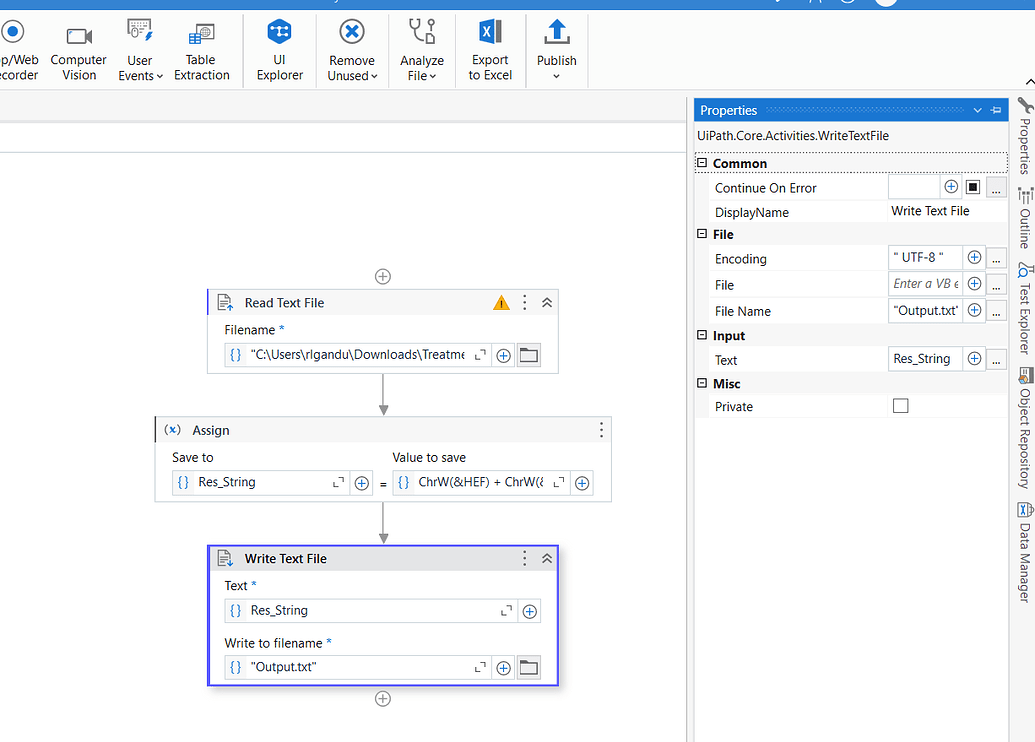Check the Private checkbox under Misc

(x=899, y=406)
